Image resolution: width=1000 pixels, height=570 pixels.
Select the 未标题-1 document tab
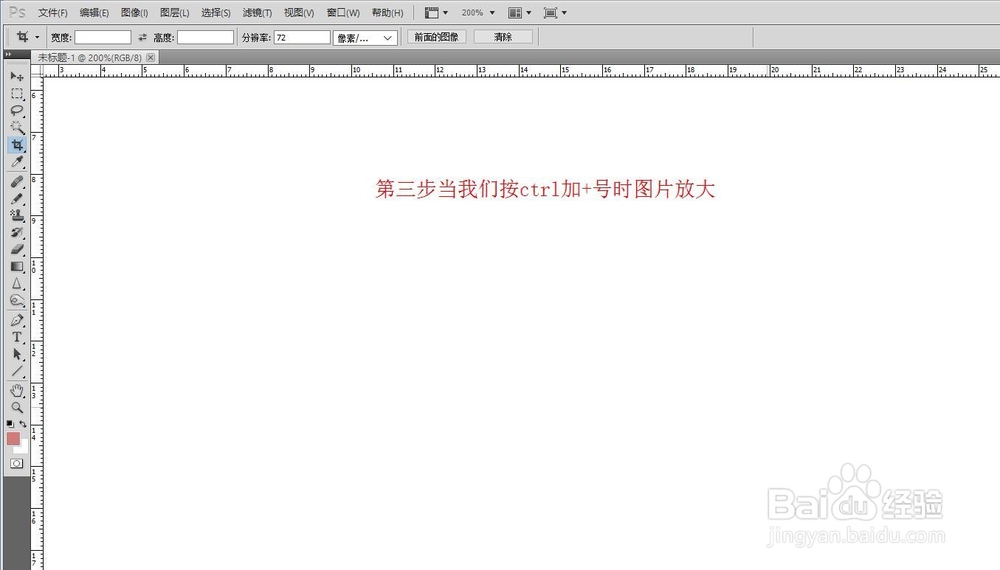89,57
